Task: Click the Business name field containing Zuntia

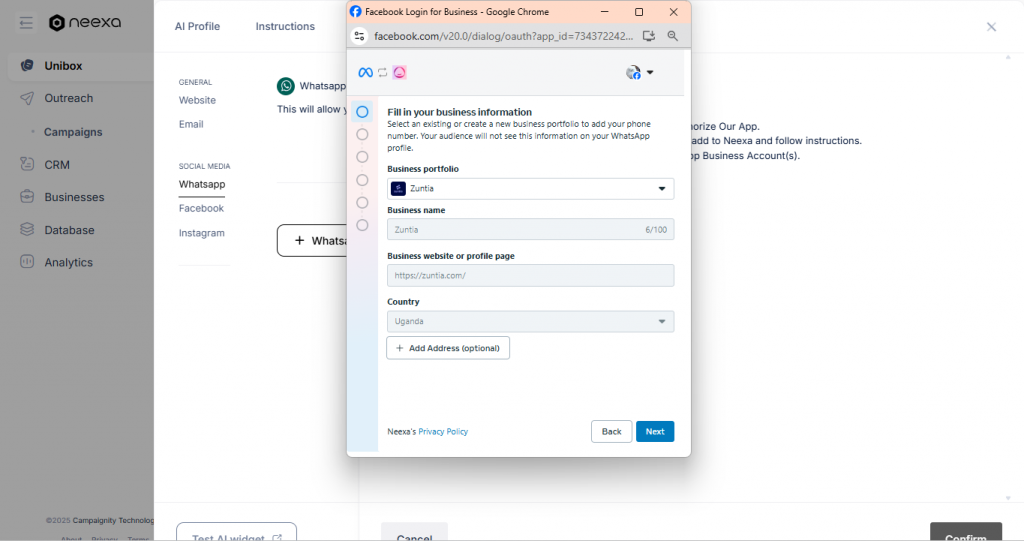Action: click(530, 229)
